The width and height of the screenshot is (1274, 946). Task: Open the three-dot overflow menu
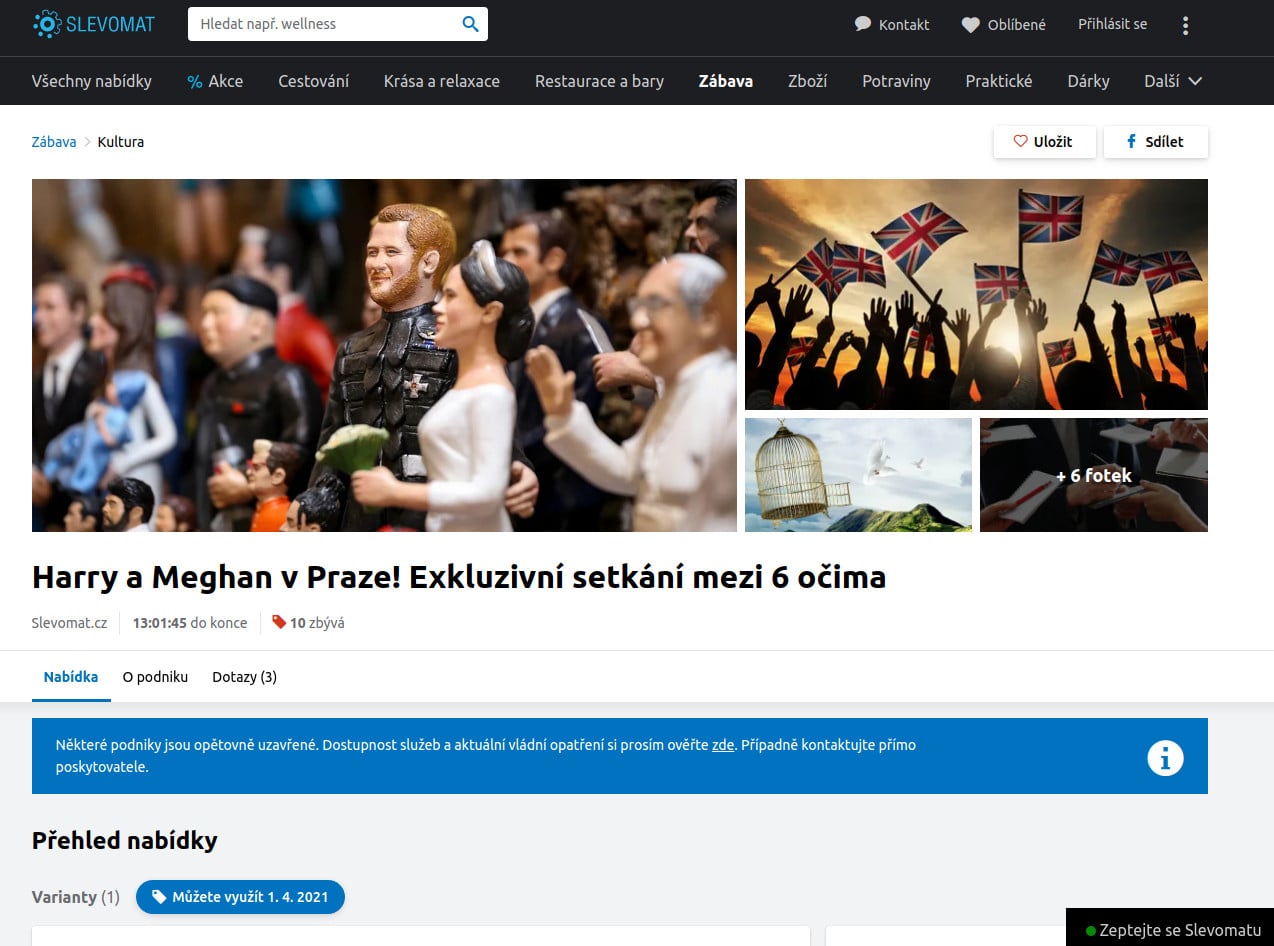[1185, 24]
